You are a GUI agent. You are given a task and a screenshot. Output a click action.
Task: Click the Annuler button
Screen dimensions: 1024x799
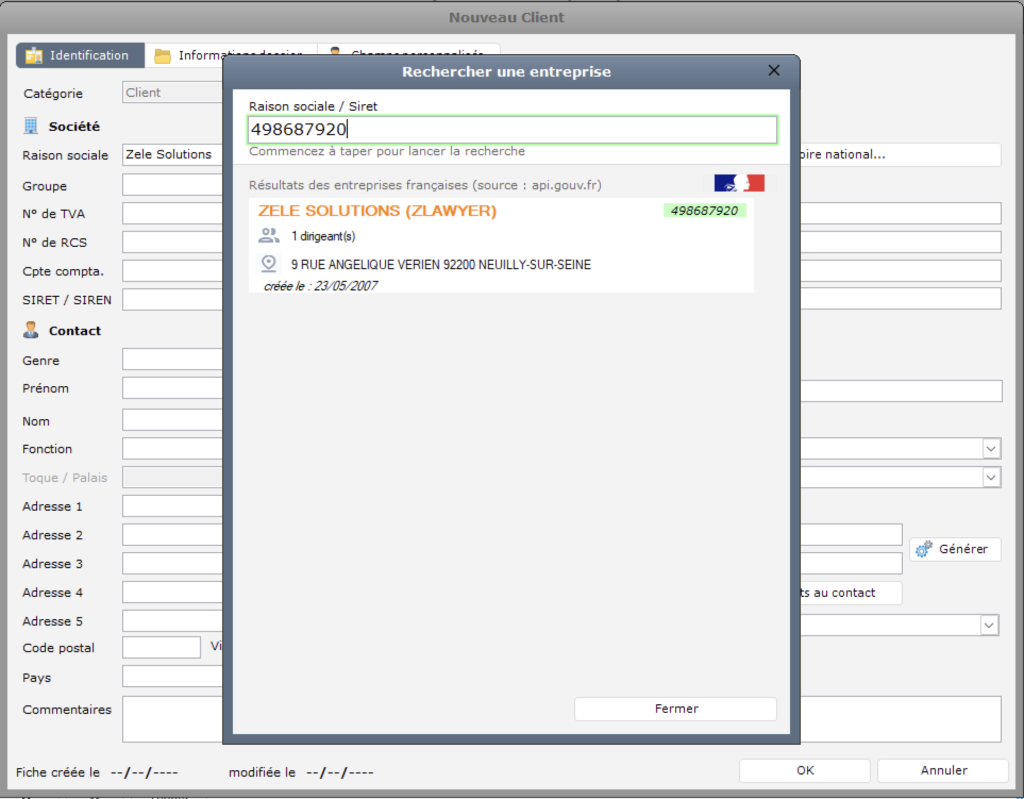pos(943,771)
